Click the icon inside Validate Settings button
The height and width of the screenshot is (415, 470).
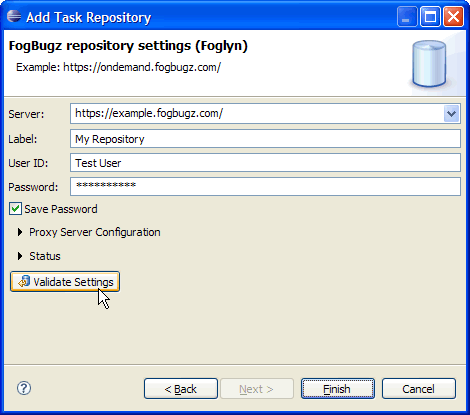(24, 282)
